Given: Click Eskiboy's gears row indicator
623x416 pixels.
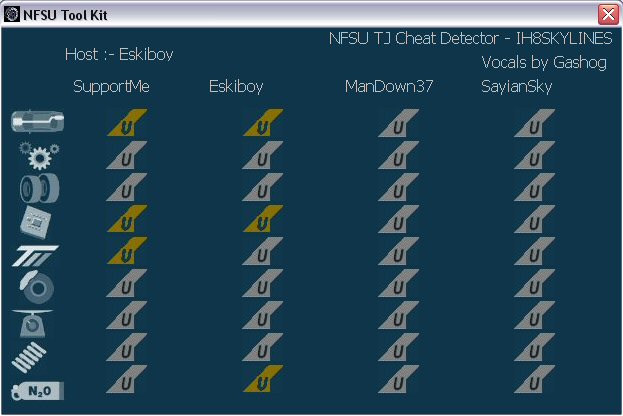Looking at the screenshot, I should [x=263, y=155].
